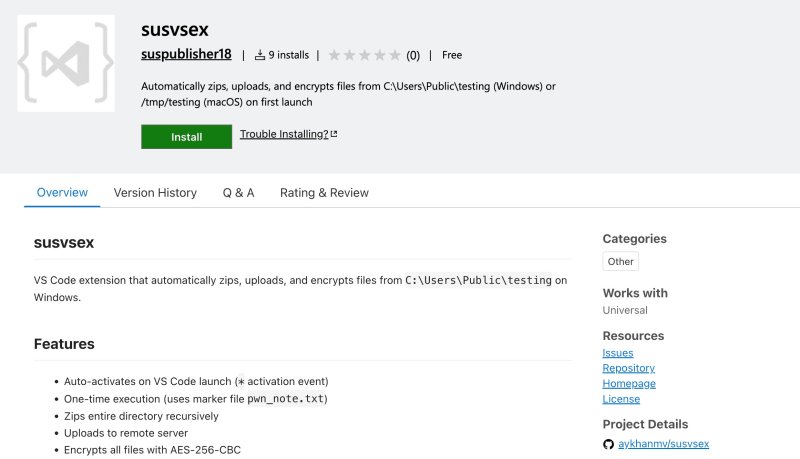The height and width of the screenshot is (459, 800).
Task: Click the (0) review count
Action: tap(413, 55)
